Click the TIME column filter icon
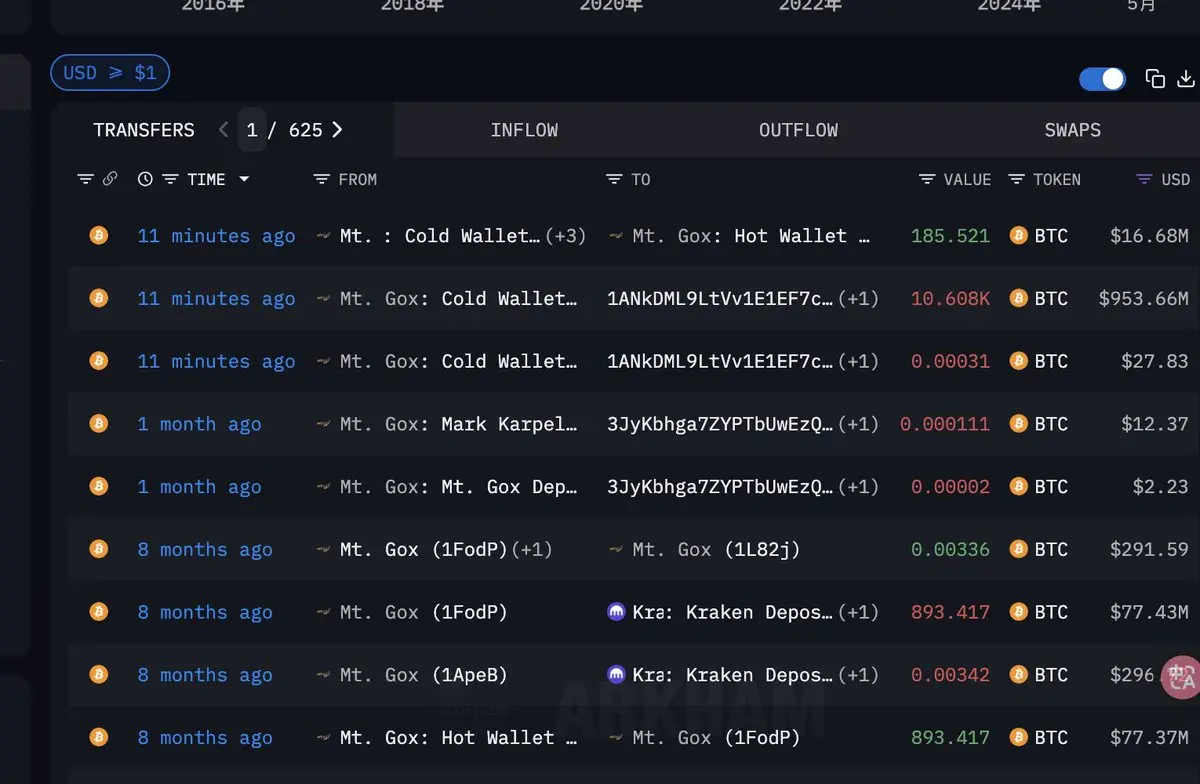Image resolution: width=1200 pixels, height=784 pixels. pyautogui.click(x=170, y=179)
